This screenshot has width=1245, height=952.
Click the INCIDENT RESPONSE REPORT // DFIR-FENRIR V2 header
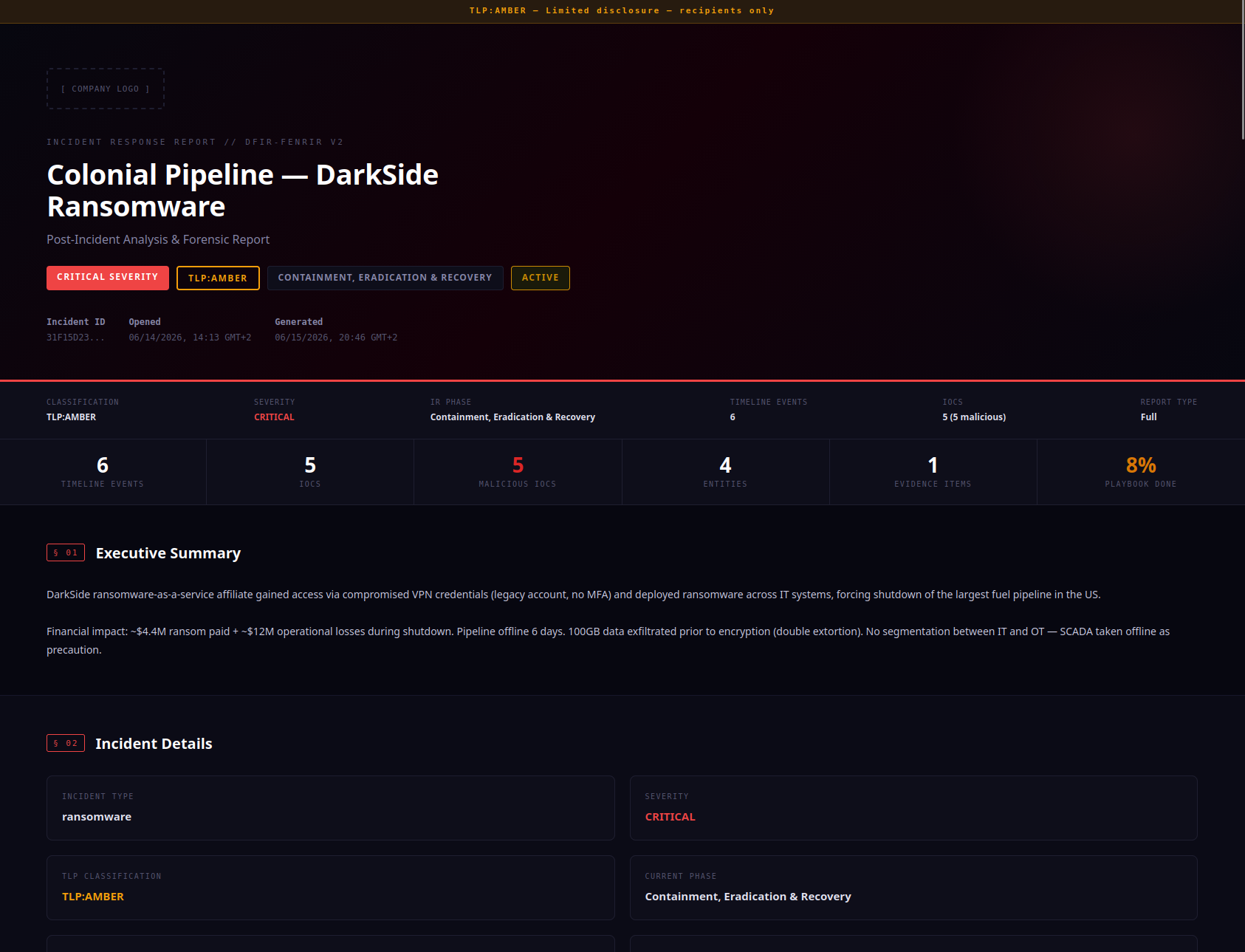pyautogui.click(x=195, y=142)
